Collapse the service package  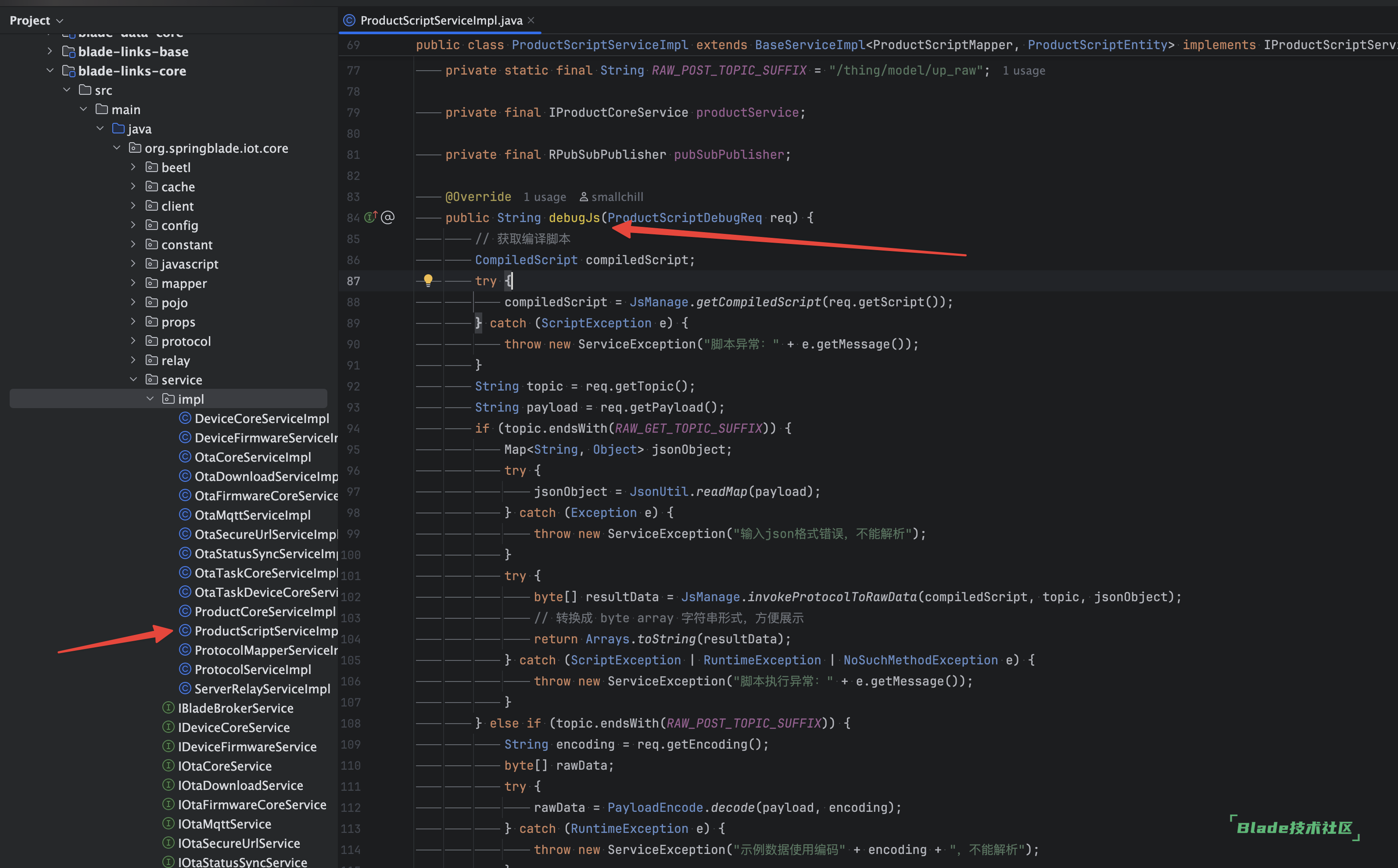pyautogui.click(x=134, y=380)
